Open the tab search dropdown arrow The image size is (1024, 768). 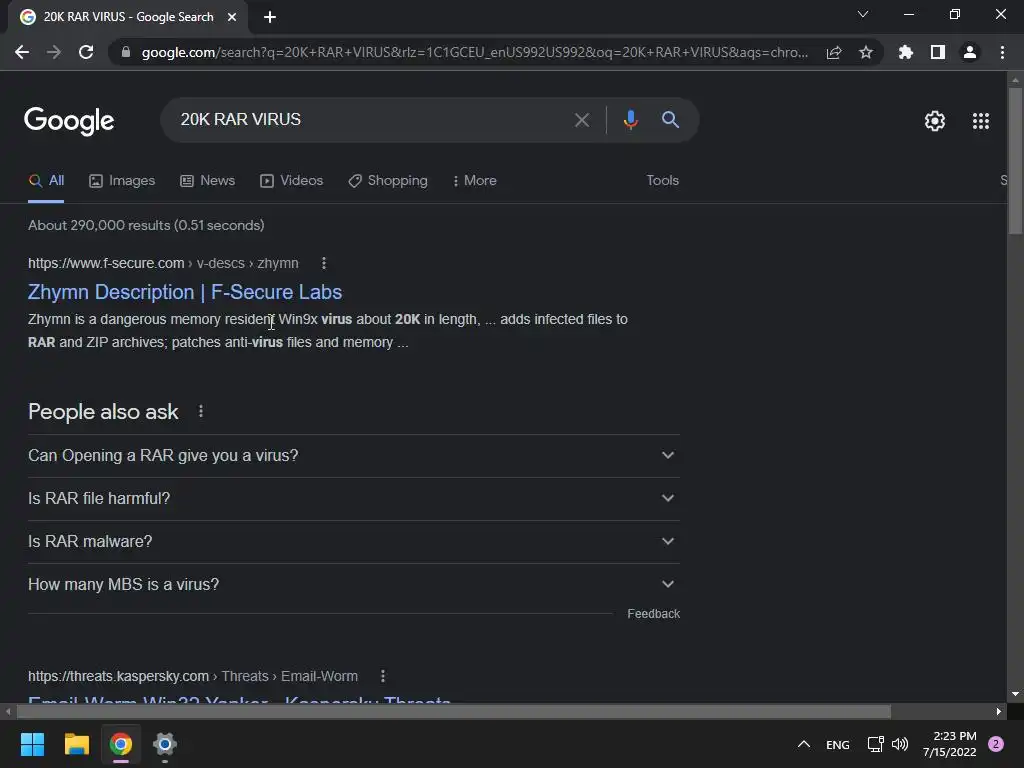pyautogui.click(x=863, y=14)
